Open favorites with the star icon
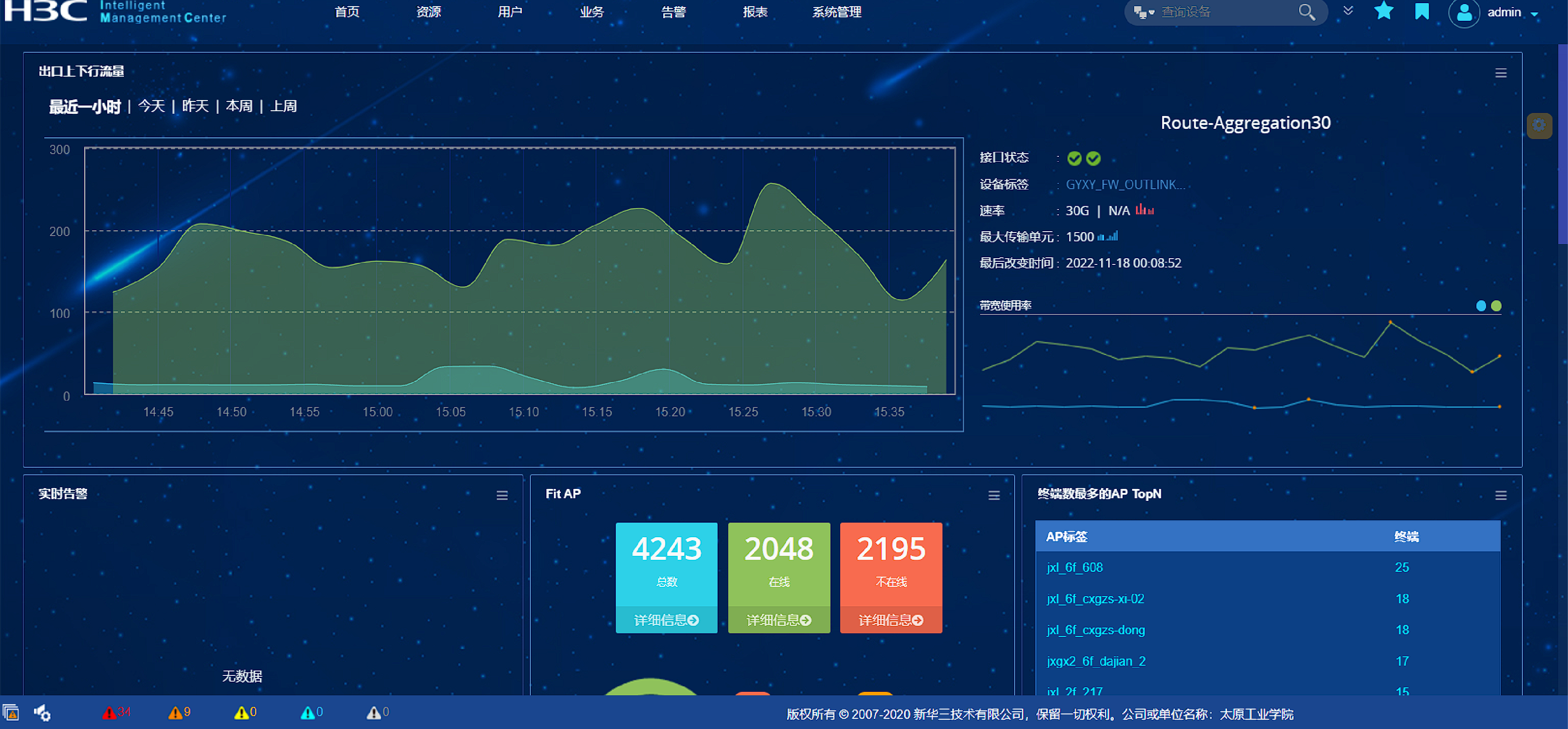1568x729 pixels. 1383,11
